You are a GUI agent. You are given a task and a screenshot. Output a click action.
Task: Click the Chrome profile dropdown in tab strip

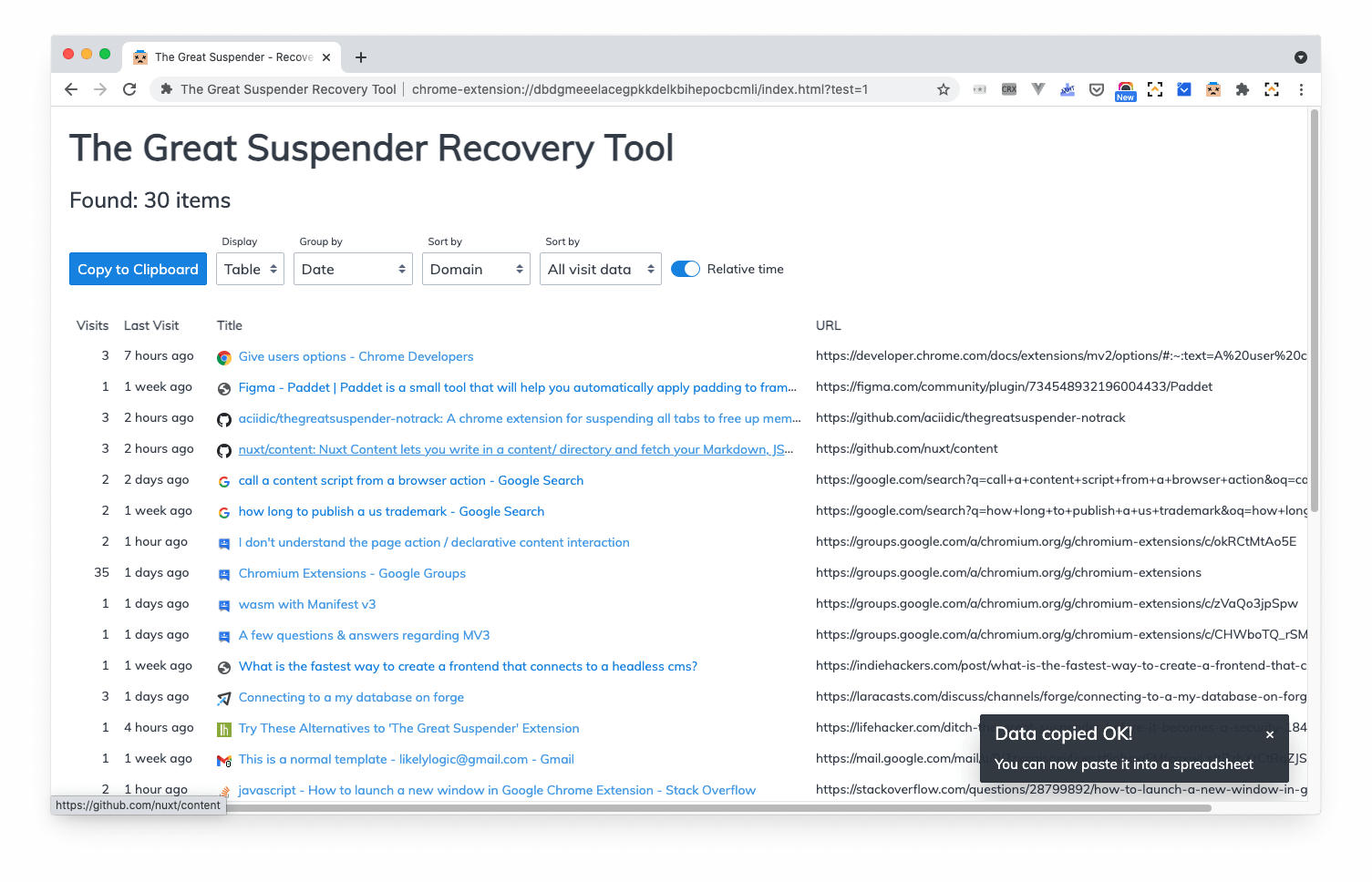(1301, 57)
